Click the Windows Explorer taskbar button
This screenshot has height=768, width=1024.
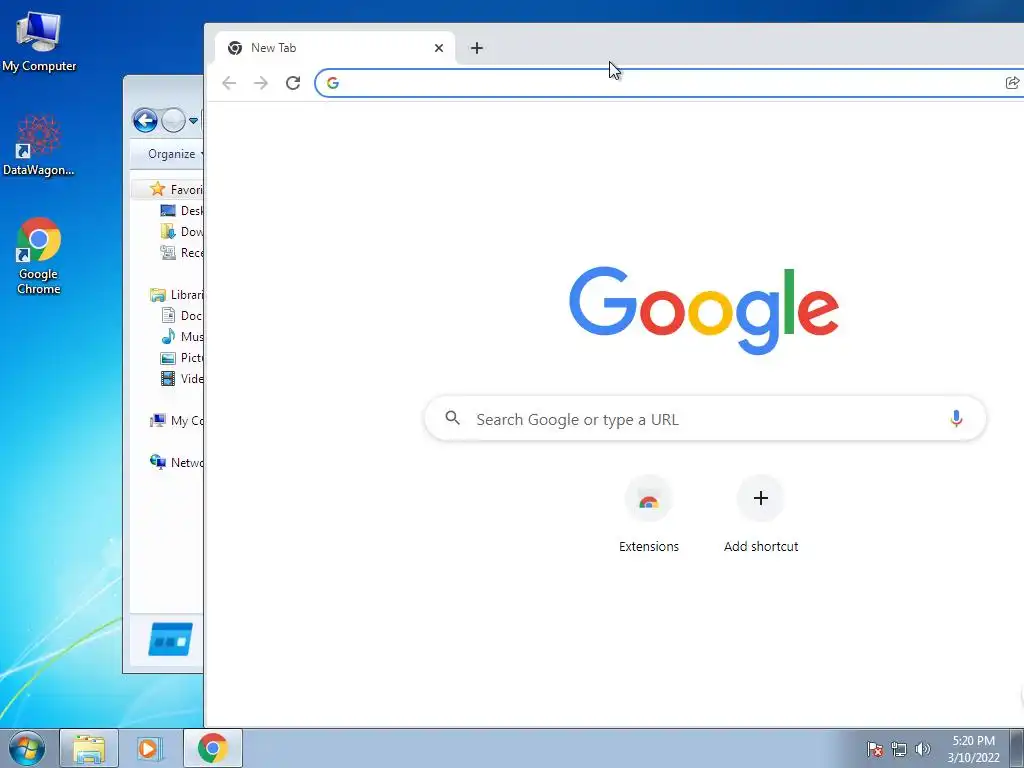coord(89,748)
